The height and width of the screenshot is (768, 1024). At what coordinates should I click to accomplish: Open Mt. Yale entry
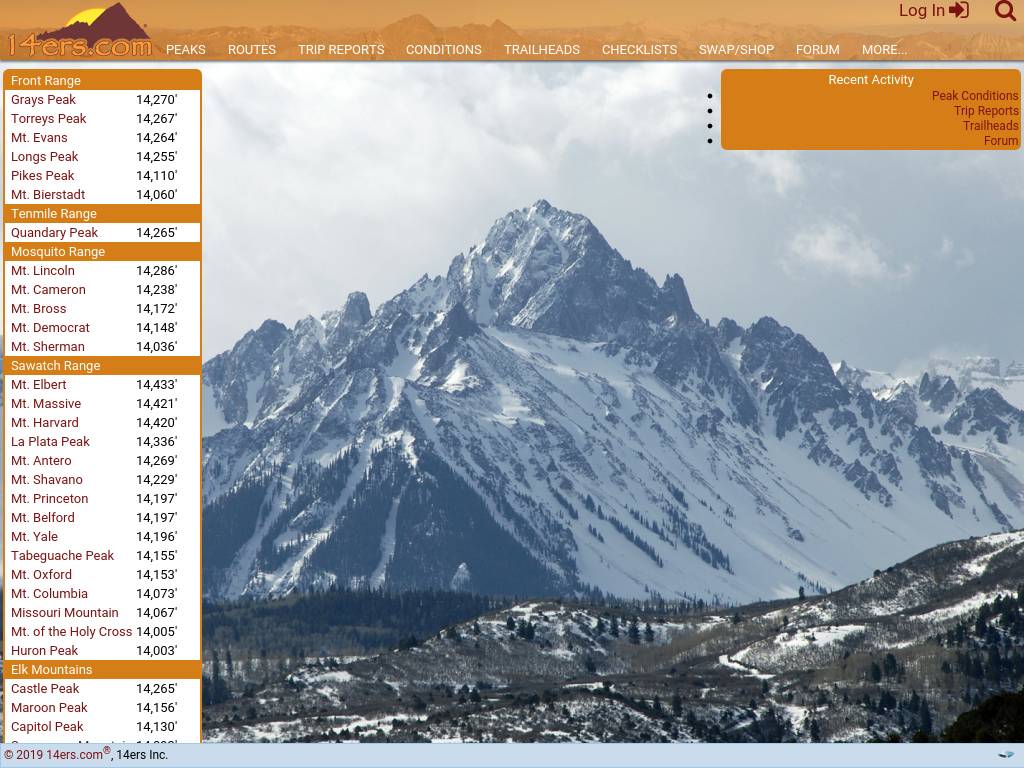click(34, 536)
